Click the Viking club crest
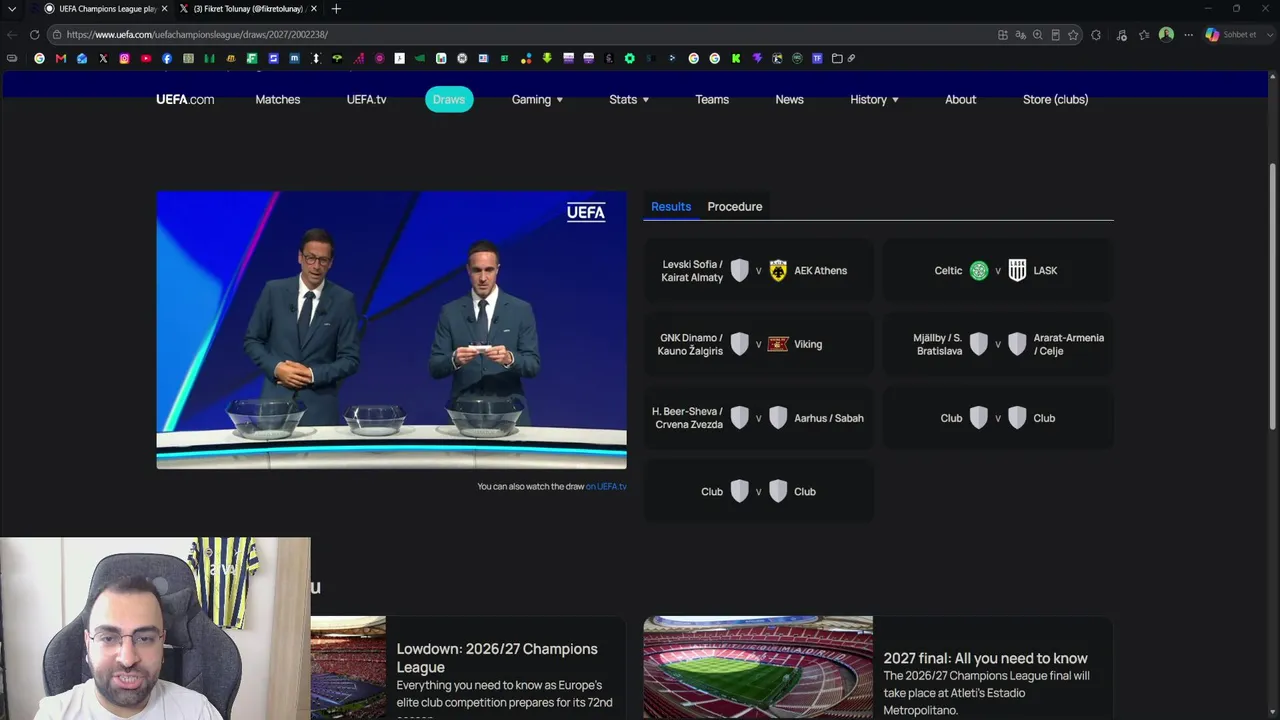Image resolution: width=1280 pixels, height=720 pixels. (x=778, y=344)
